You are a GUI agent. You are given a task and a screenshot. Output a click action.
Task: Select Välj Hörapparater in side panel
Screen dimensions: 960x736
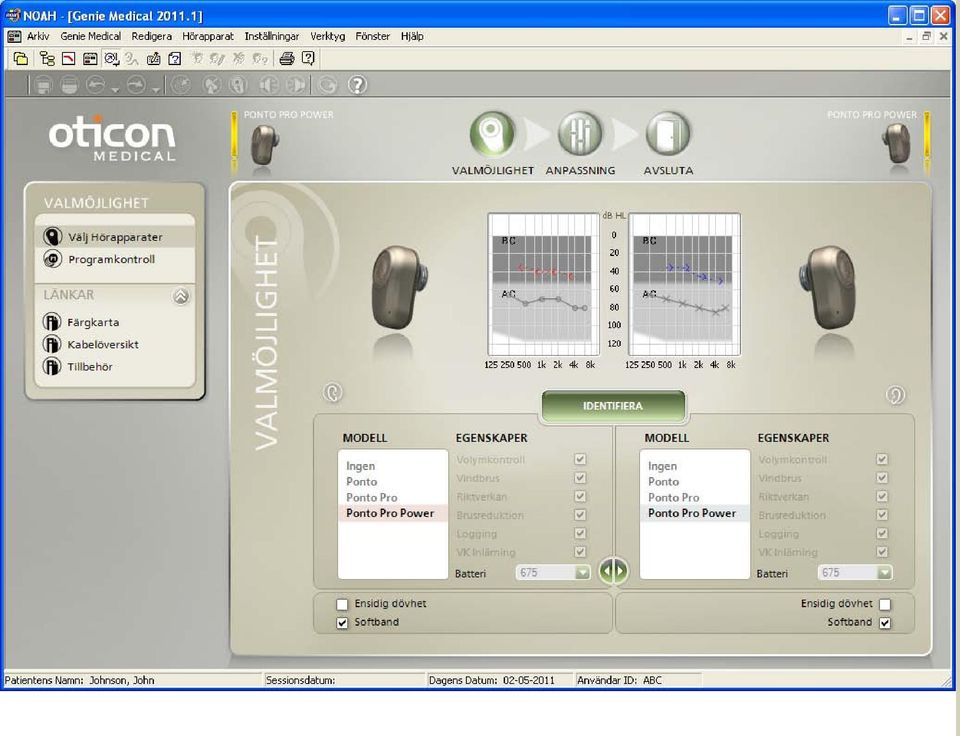tap(115, 237)
